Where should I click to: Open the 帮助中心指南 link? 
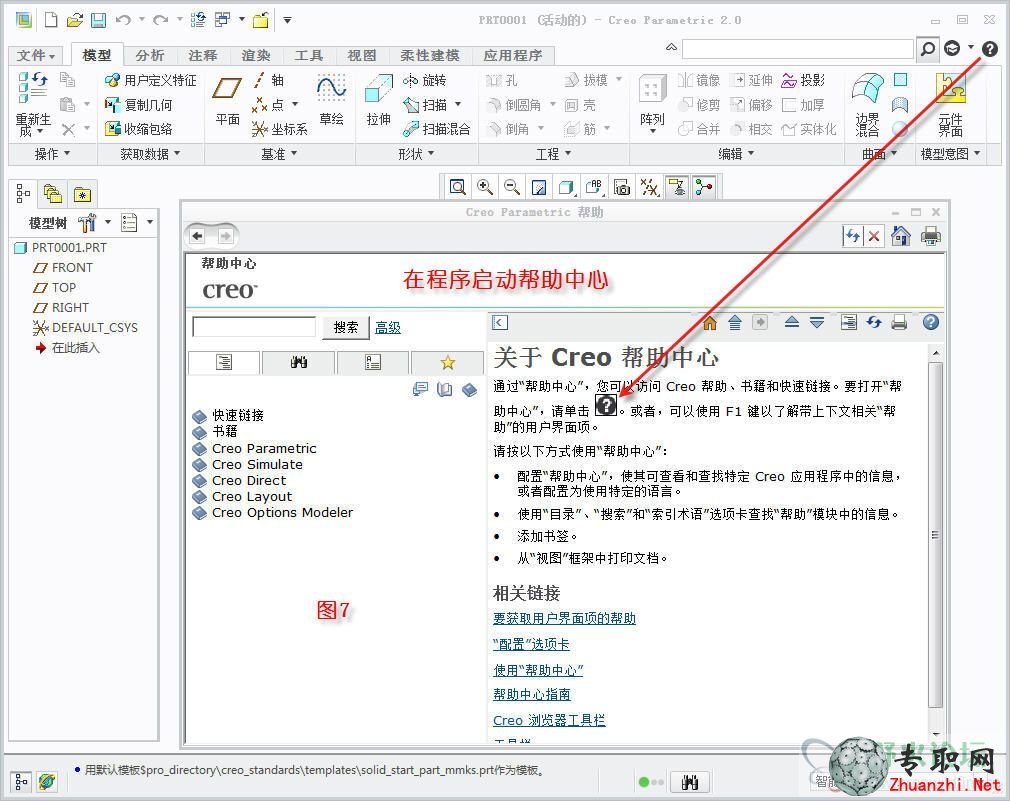click(x=532, y=695)
